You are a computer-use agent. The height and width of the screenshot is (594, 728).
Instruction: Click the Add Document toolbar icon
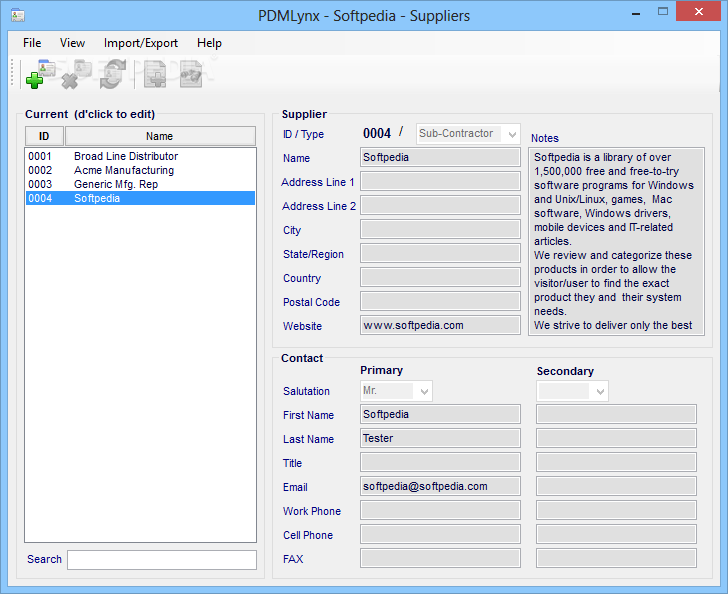coord(155,74)
